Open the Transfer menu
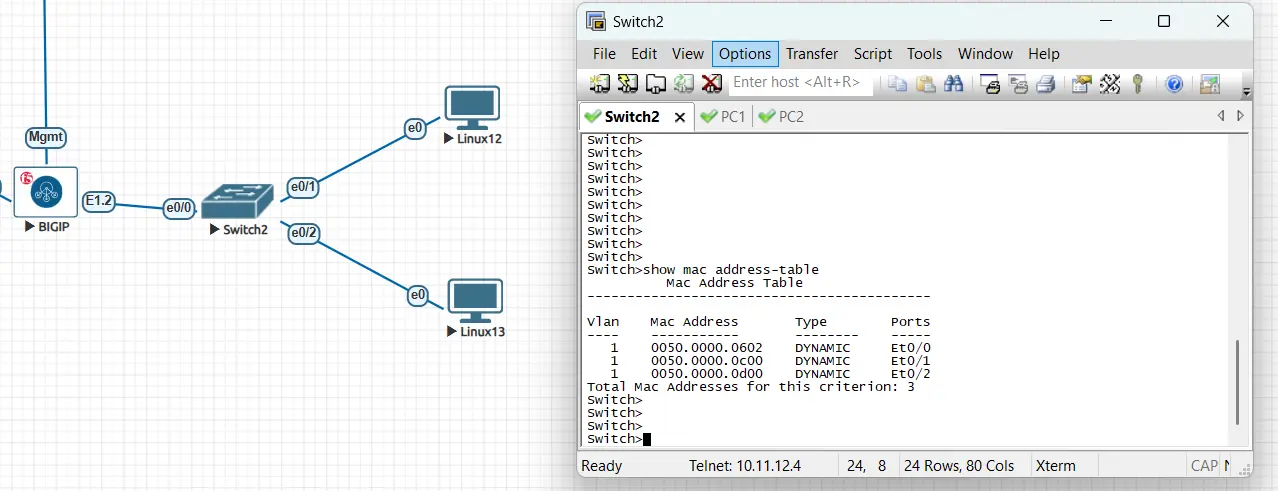The image size is (1278, 491). (x=812, y=54)
